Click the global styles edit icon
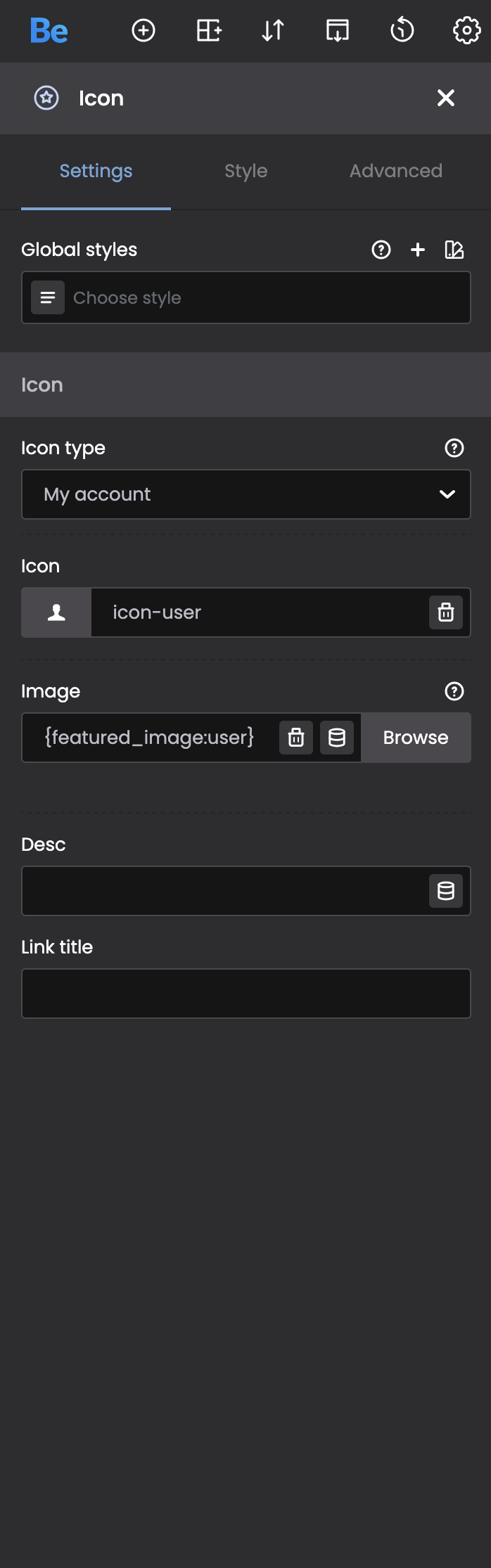Screen dimensions: 491x1568 [x=454, y=250]
